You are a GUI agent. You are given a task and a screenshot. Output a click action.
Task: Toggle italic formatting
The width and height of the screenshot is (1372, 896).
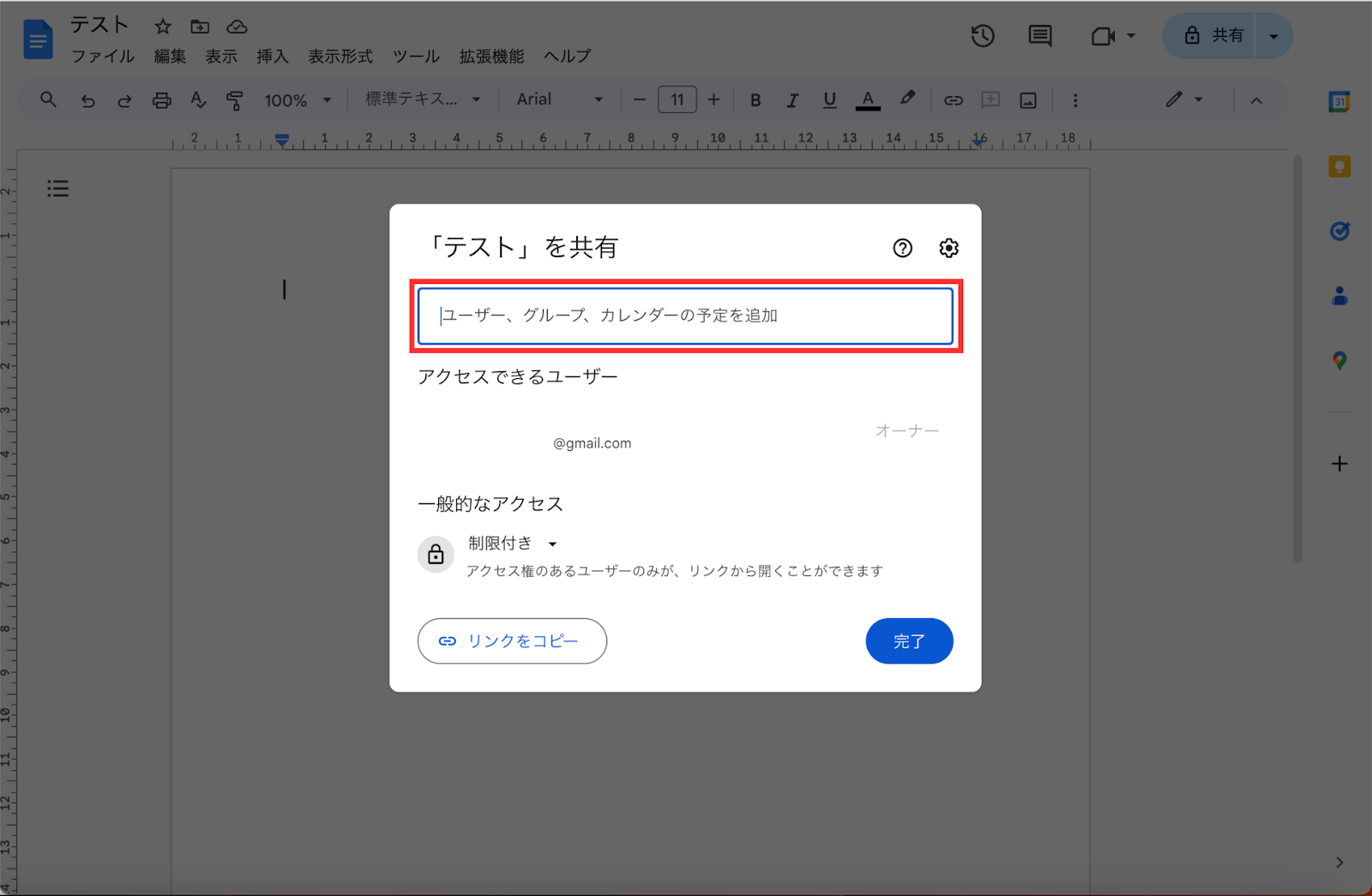792,100
